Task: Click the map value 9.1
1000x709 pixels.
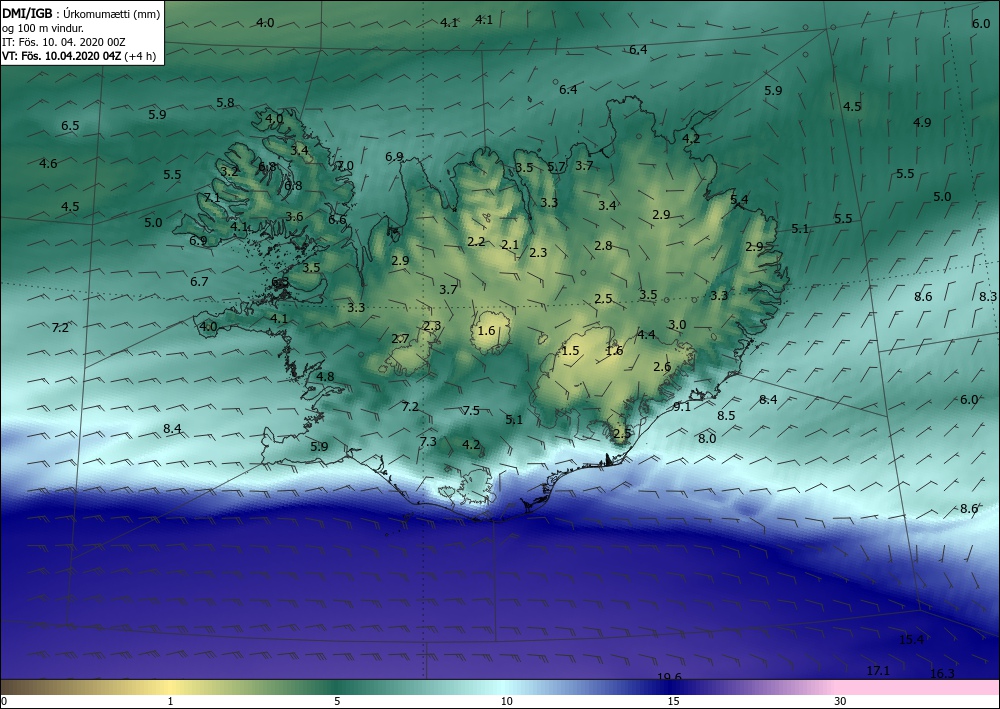Action: click(x=682, y=407)
